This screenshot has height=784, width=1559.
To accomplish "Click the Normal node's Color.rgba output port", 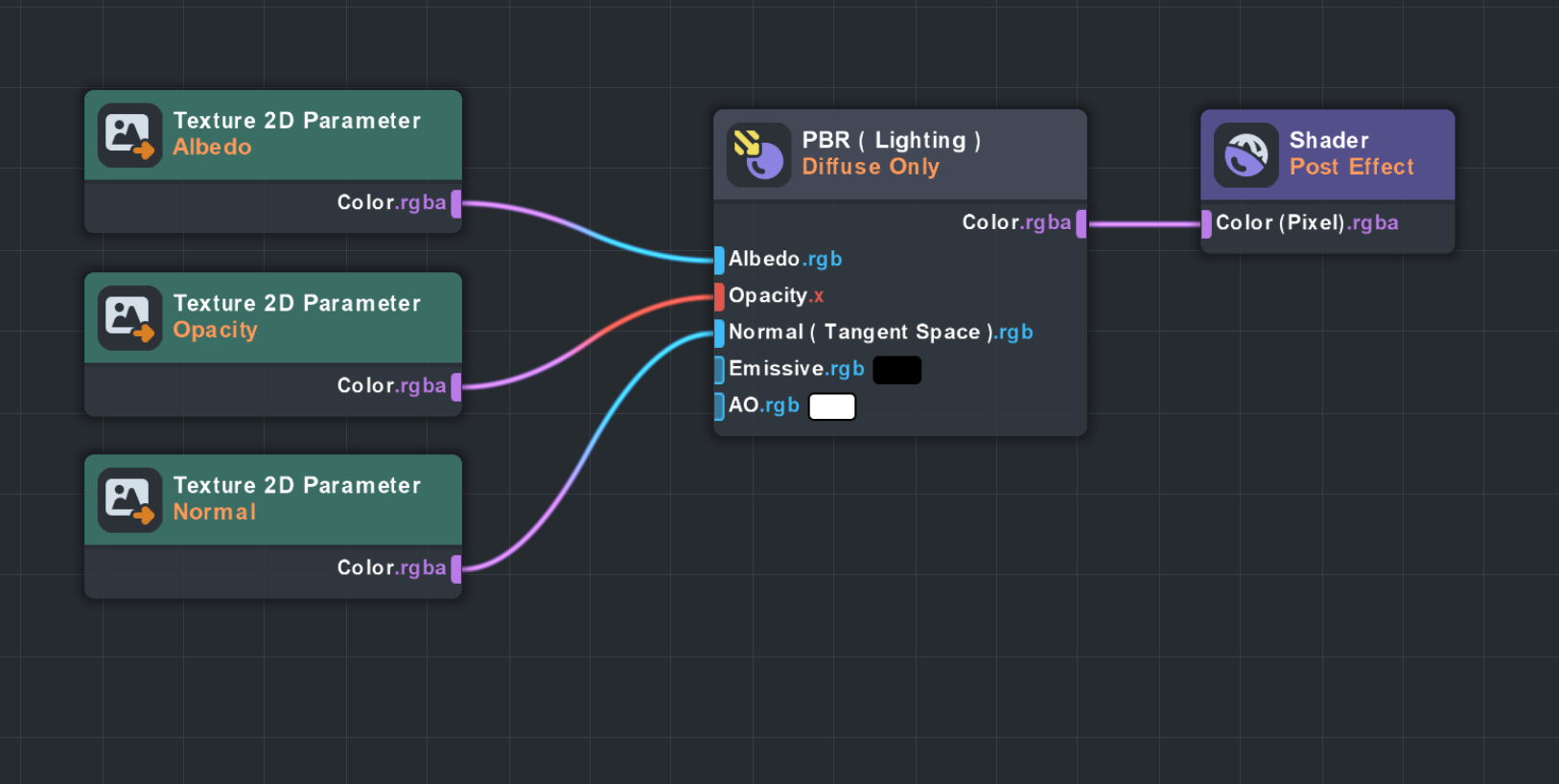I will point(456,568).
